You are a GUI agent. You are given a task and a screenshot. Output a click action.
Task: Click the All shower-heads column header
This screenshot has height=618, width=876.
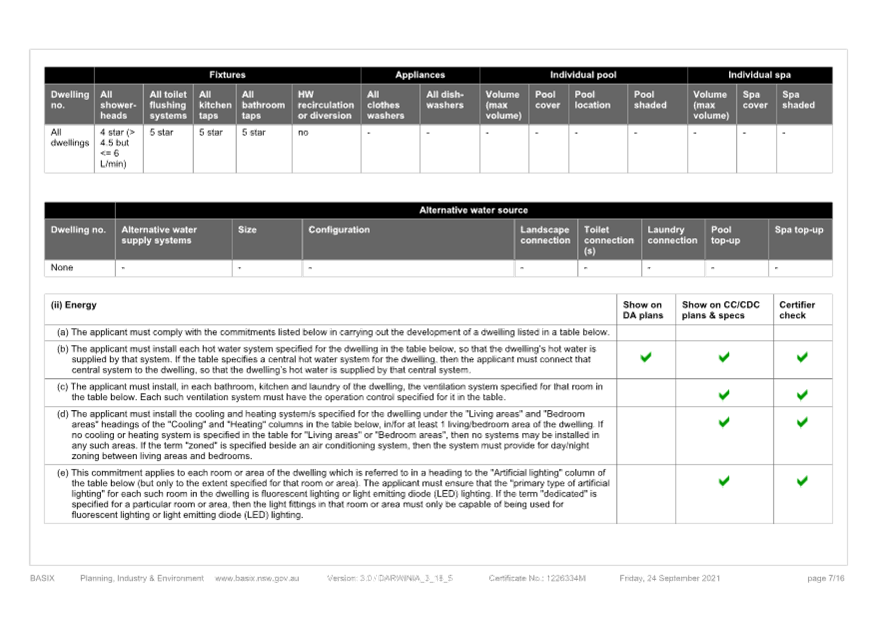119,104
